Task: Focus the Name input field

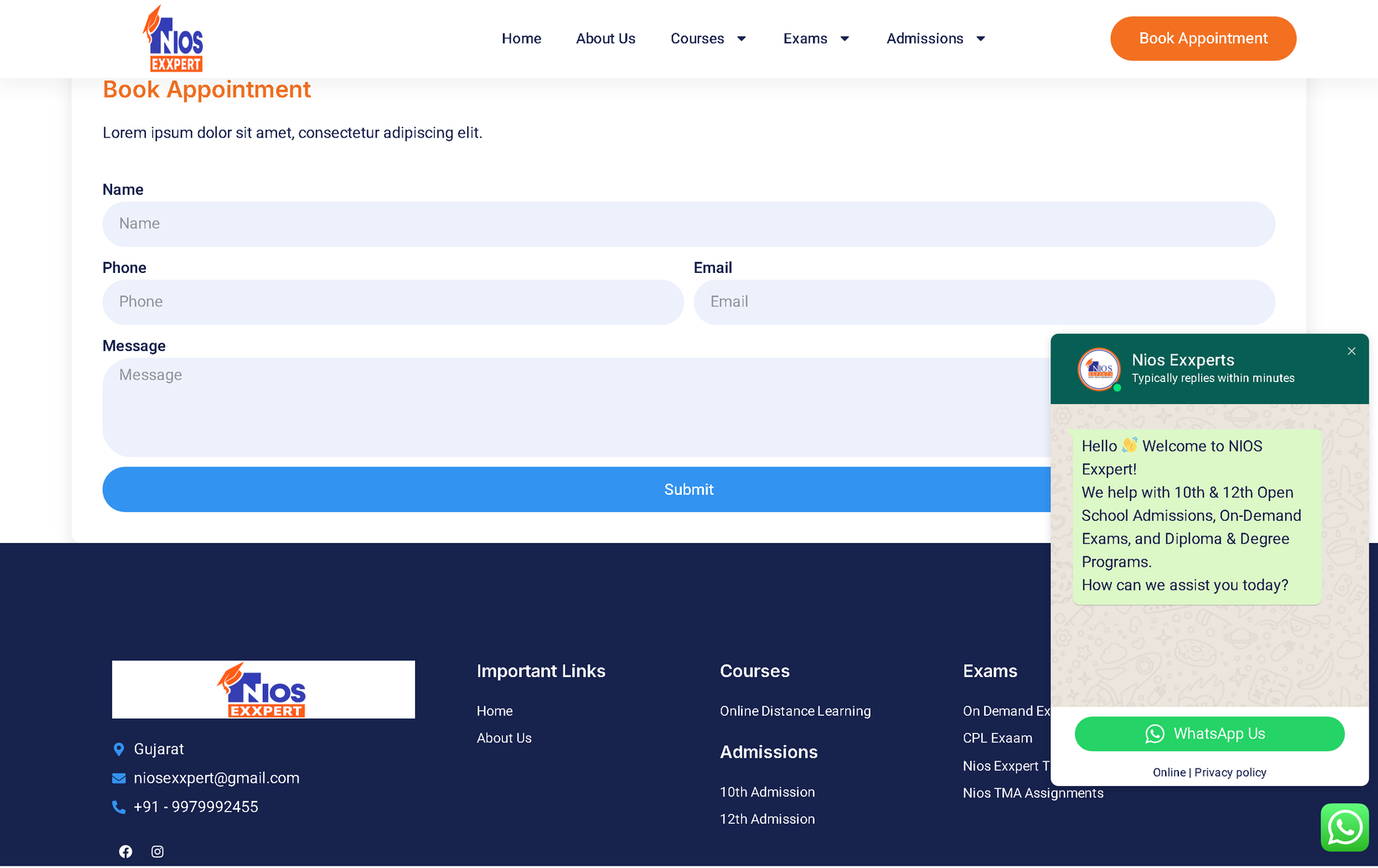Action: pyautogui.click(x=689, y=224)
